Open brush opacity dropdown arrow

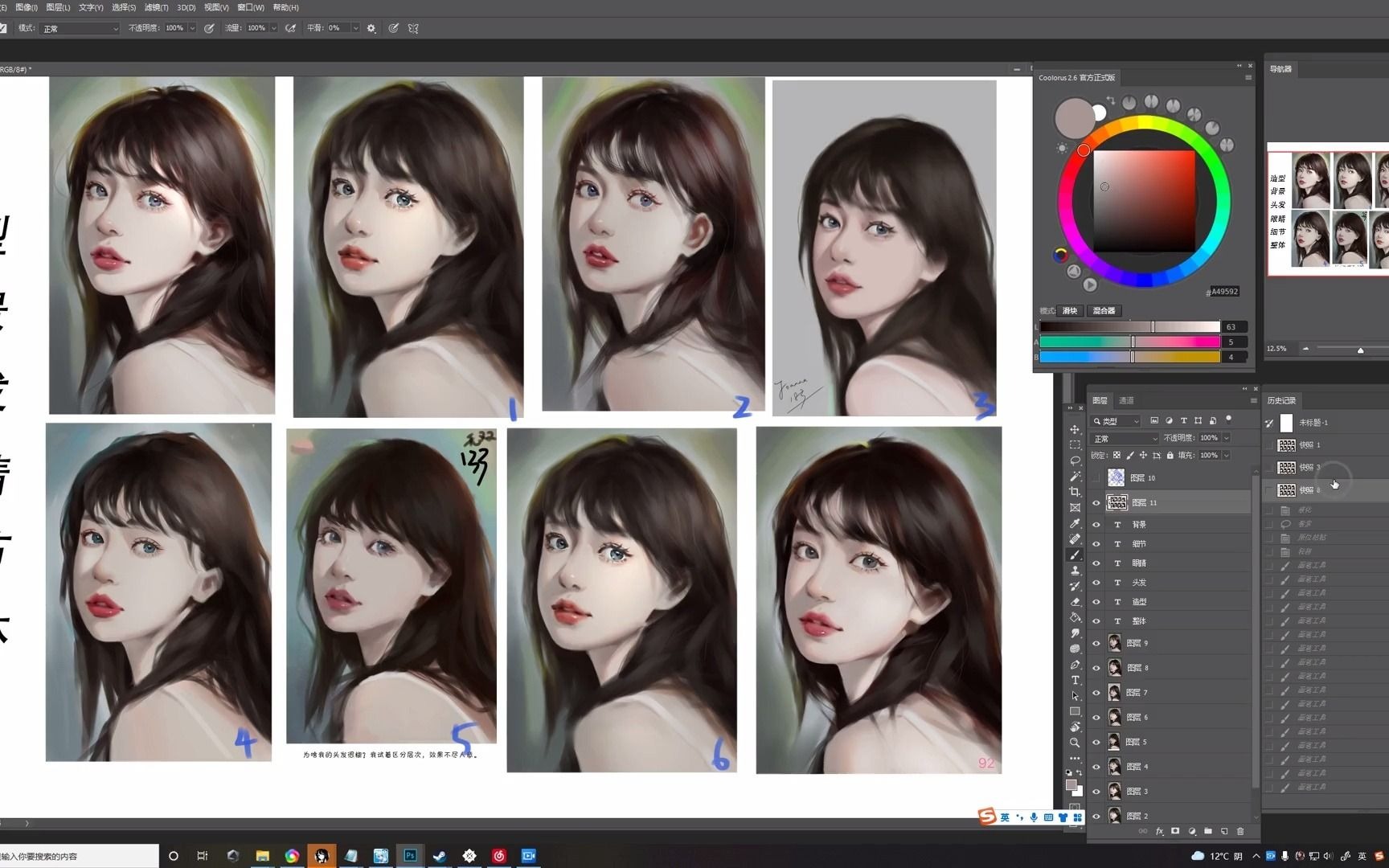tap(192, 28)
